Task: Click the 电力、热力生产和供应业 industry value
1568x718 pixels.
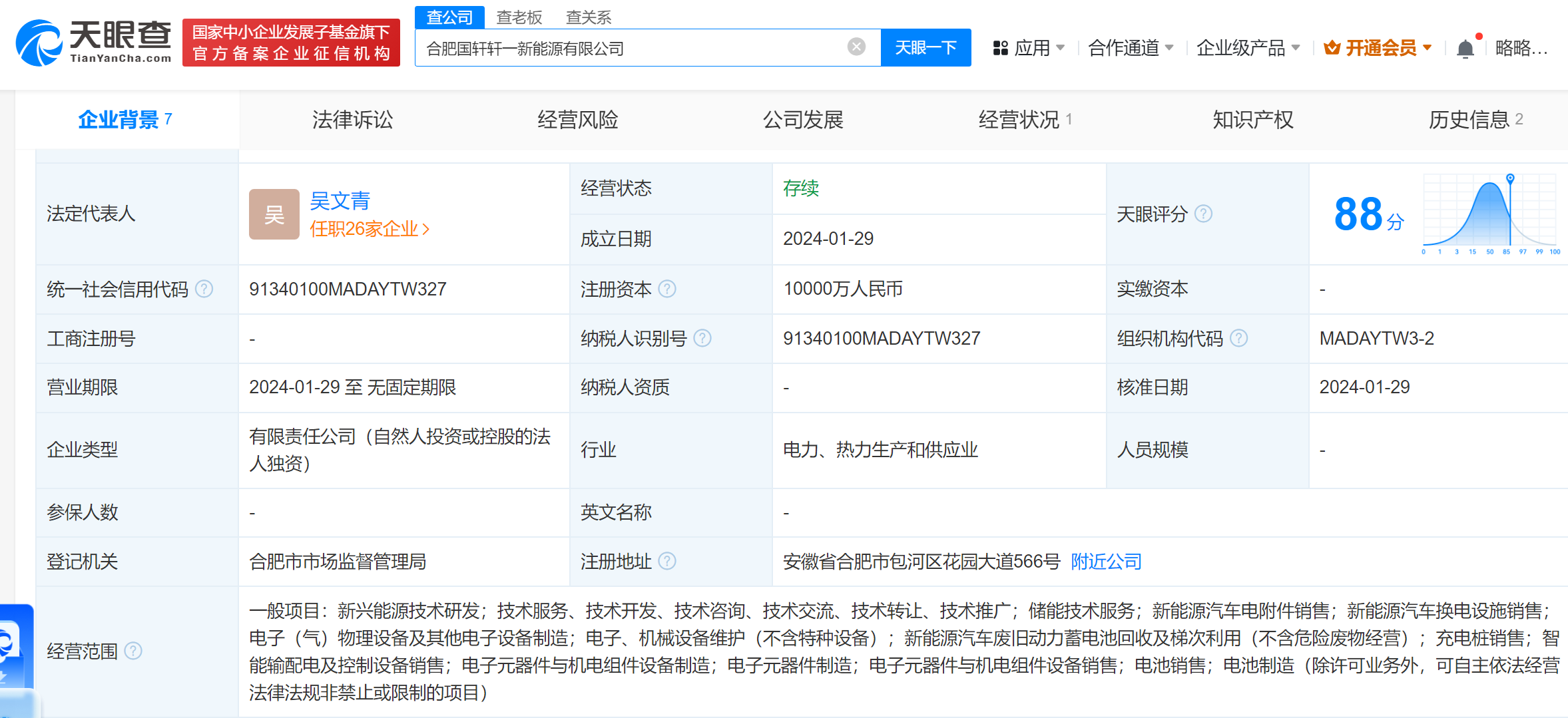Action: pyautogui.click(x=880, y=450)
